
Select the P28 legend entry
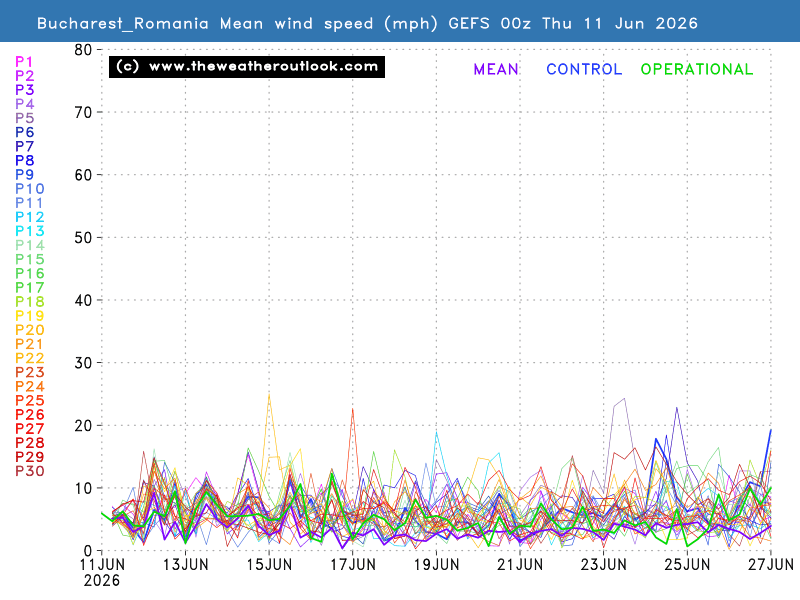pos(30,443)
